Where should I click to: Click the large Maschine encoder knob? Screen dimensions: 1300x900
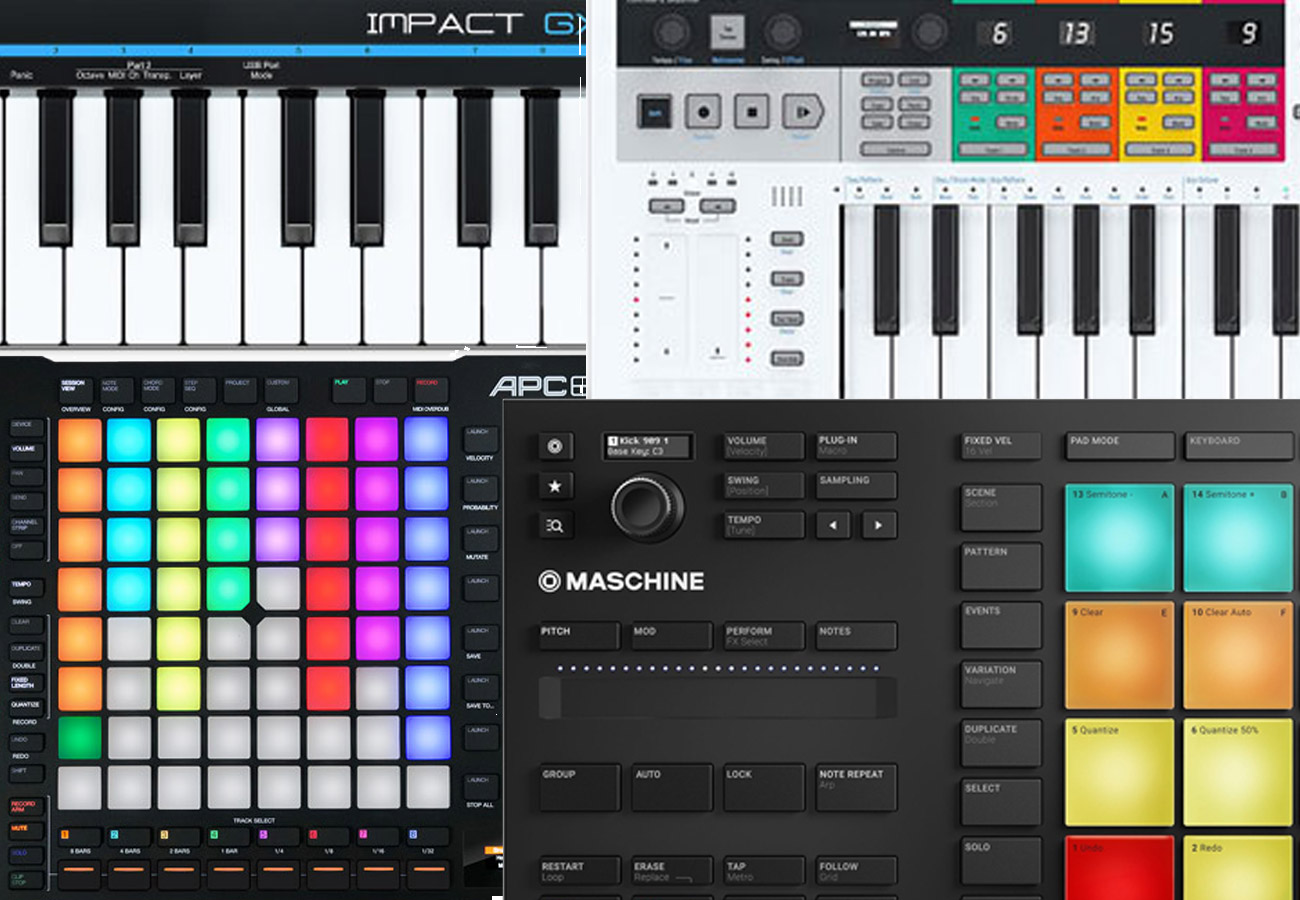point(648,507)
